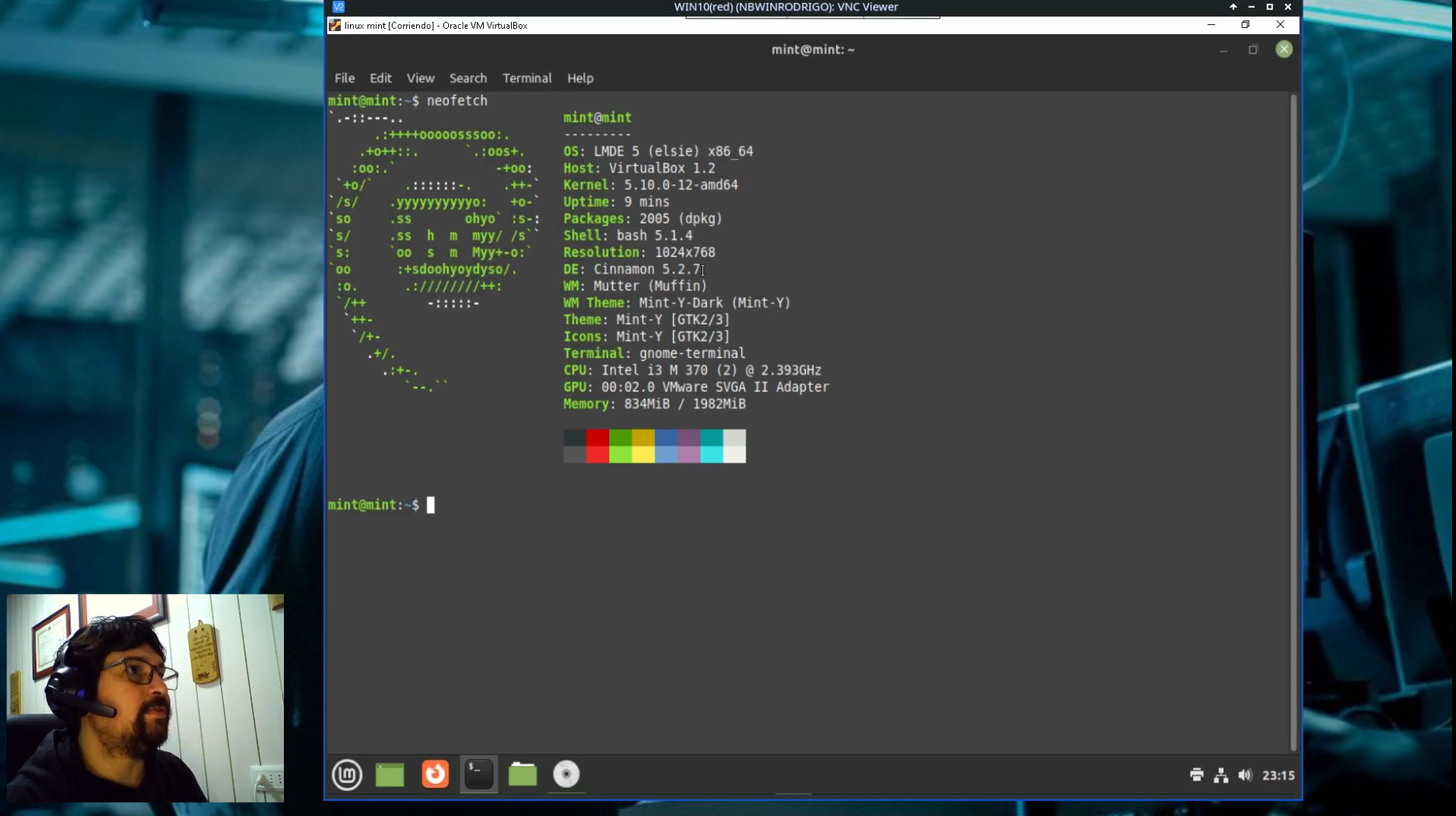Open the File menu in terminal
Screen dimensions: 1456x816
[345, 78]
